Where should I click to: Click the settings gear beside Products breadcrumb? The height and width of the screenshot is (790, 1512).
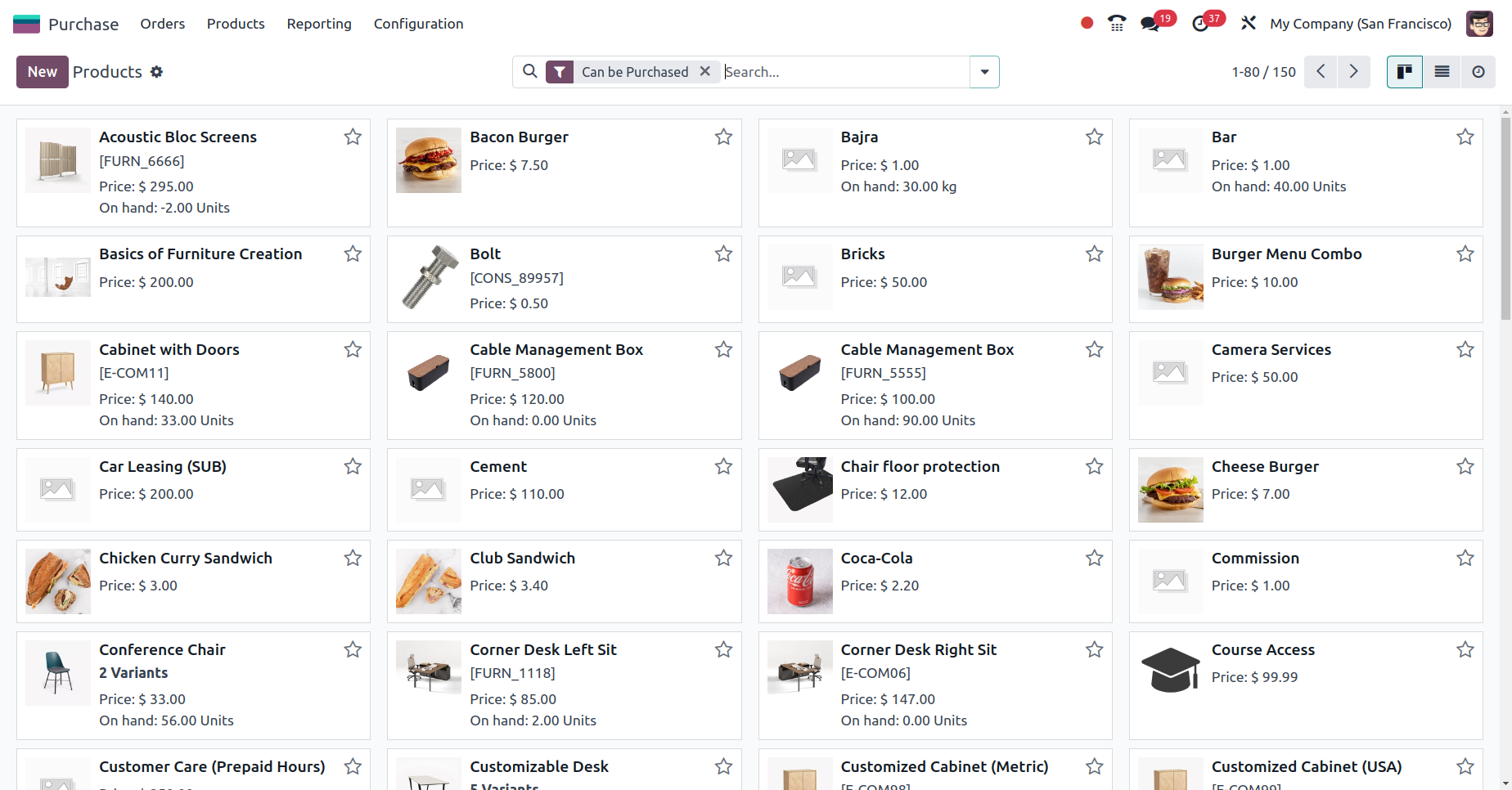click(156, 72)
